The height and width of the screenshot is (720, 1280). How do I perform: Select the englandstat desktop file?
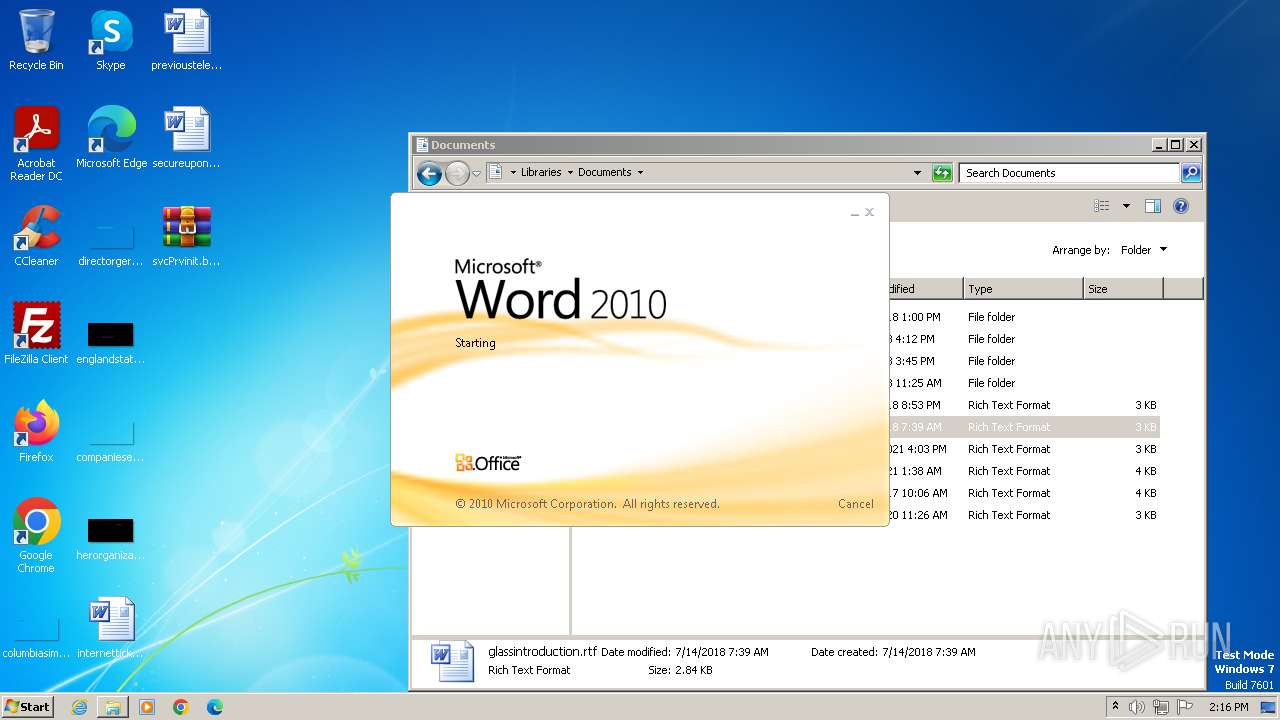110,341
